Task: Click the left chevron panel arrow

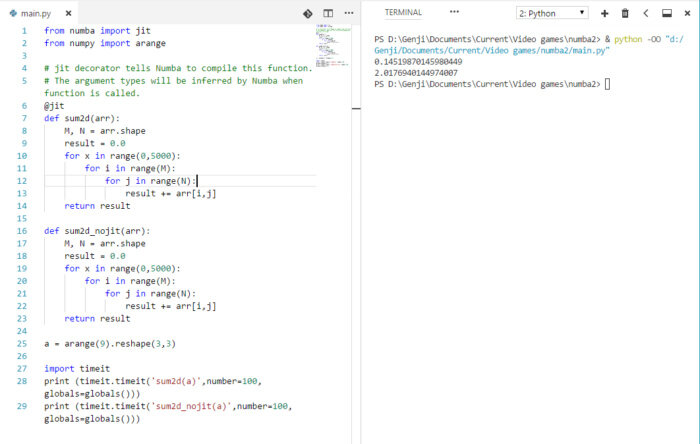Action: click(646, 13)
